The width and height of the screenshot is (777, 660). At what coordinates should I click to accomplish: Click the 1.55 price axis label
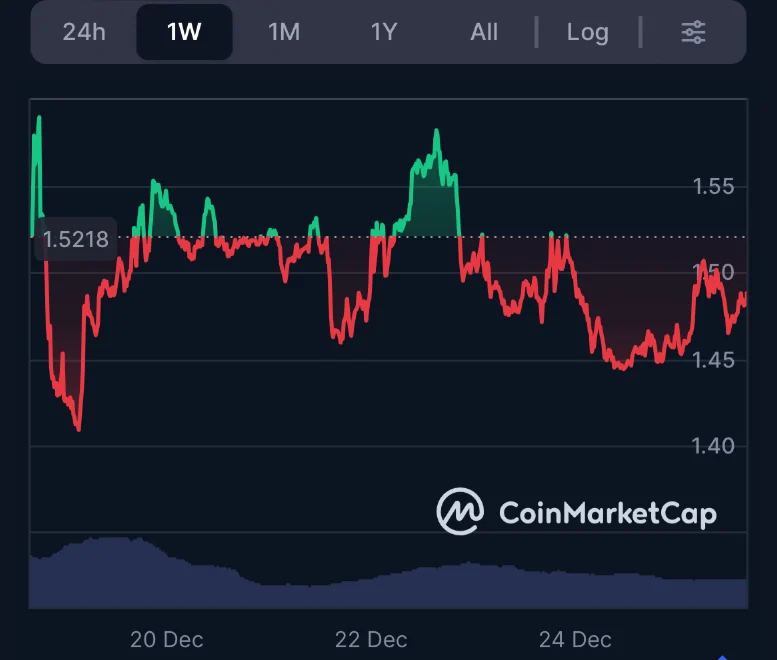713,187
